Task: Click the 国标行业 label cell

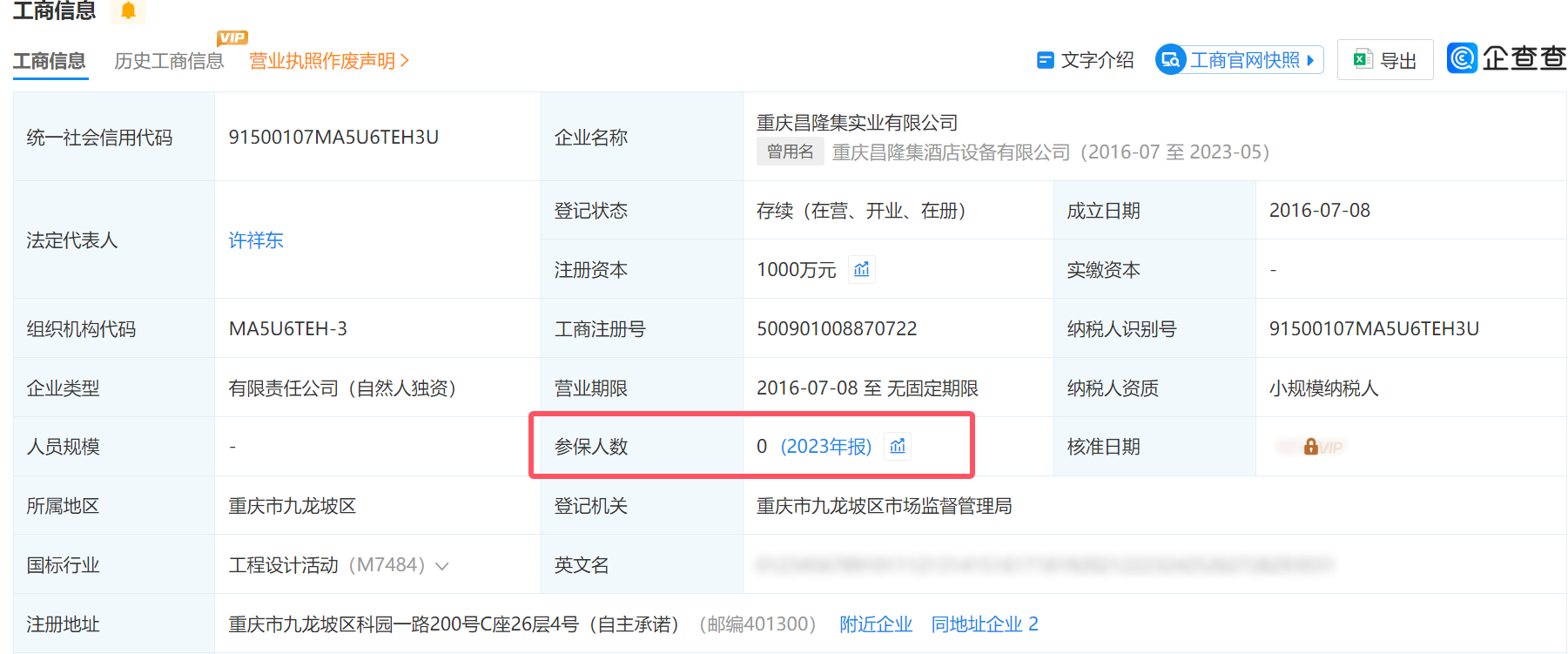Action: click(x=114, y=565)
